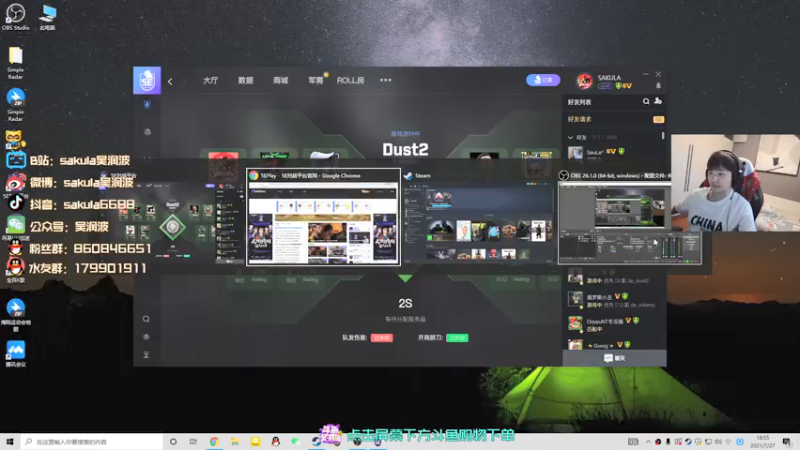
Task: Click the forward arrow in 5E client
Action: [184, 81]
